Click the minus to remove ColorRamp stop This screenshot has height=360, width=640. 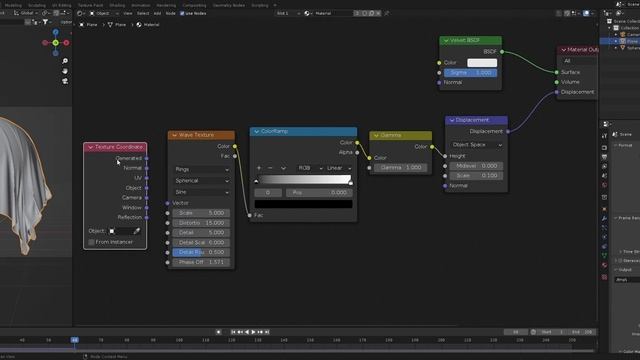click(270, 168)
